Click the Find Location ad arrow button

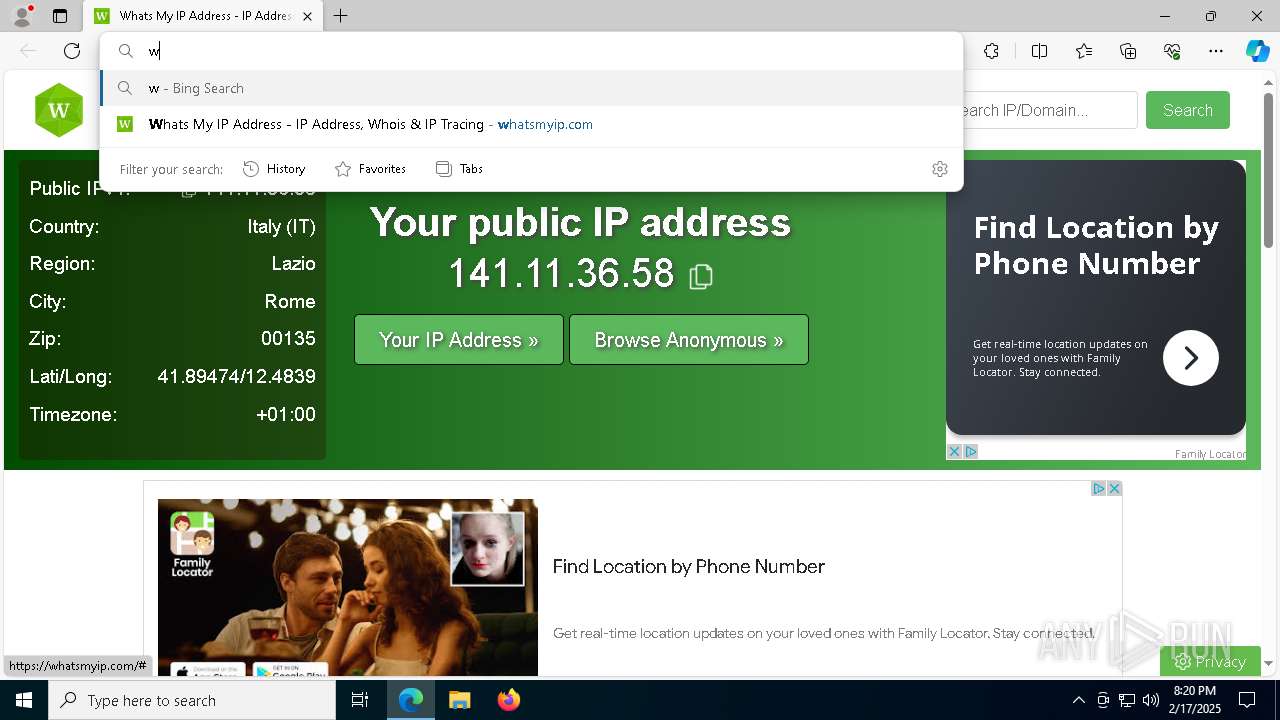(x=1190, y=358)
